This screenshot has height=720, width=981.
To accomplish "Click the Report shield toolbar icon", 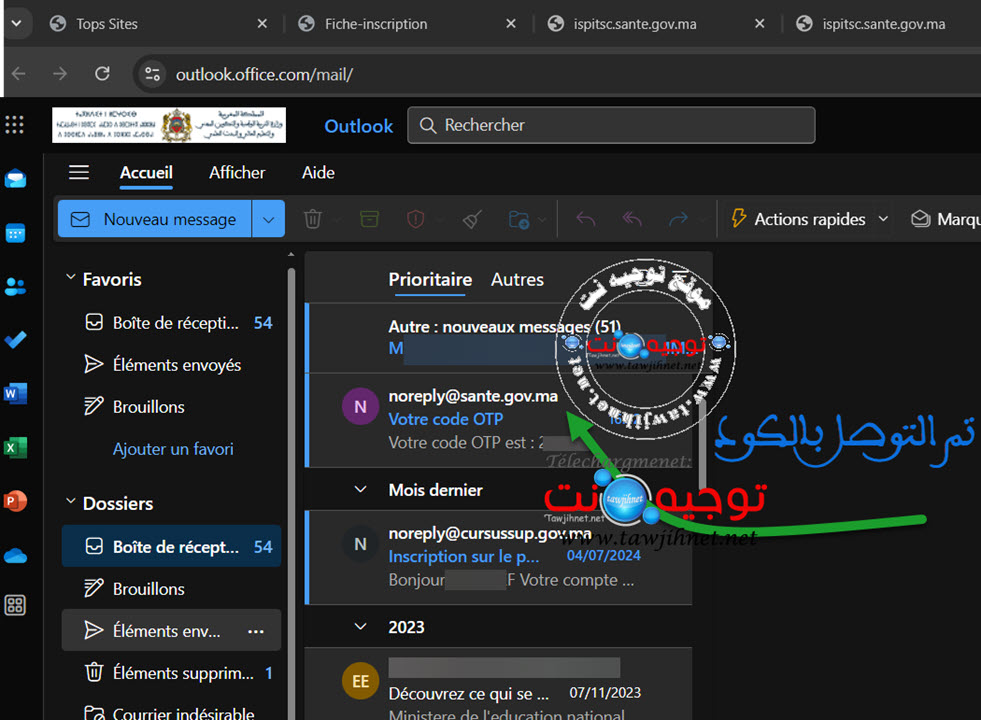I will (415, 219).
